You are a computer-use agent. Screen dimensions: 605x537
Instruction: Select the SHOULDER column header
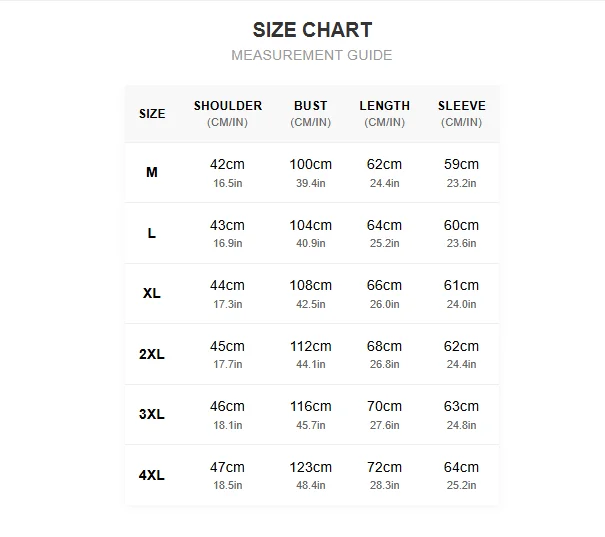228,113
